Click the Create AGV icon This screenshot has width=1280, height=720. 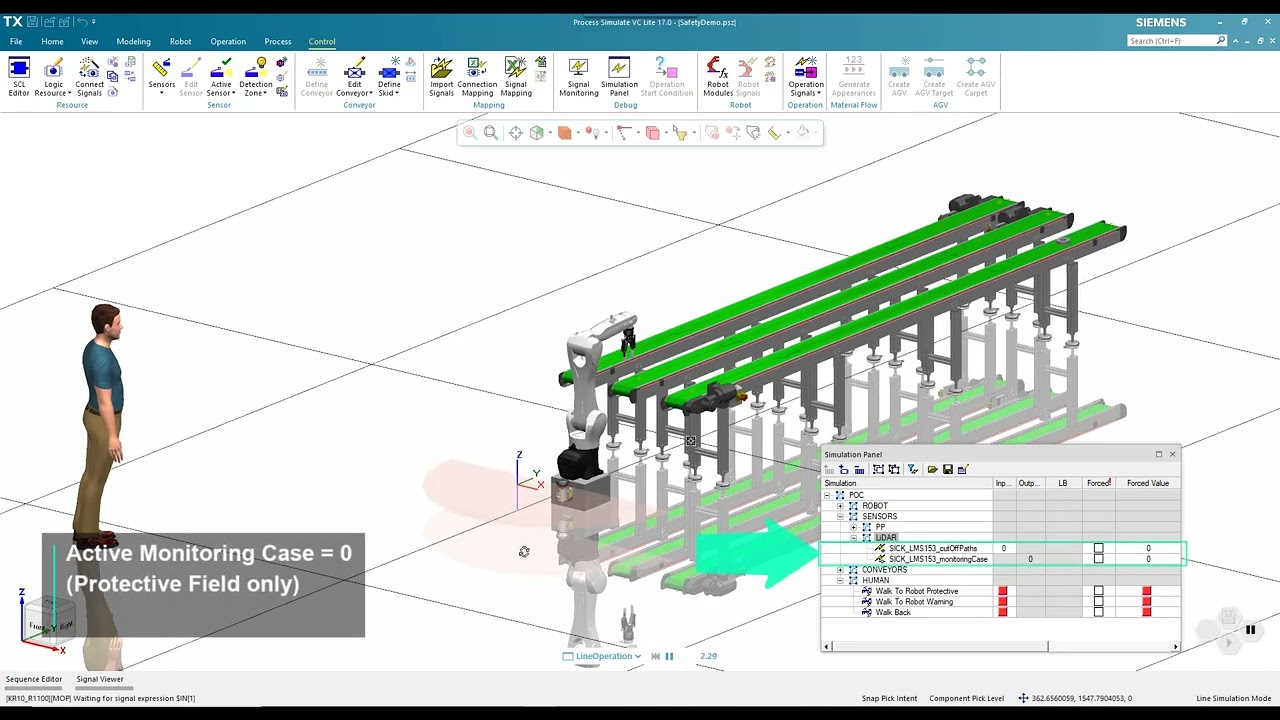coord(899,77)
